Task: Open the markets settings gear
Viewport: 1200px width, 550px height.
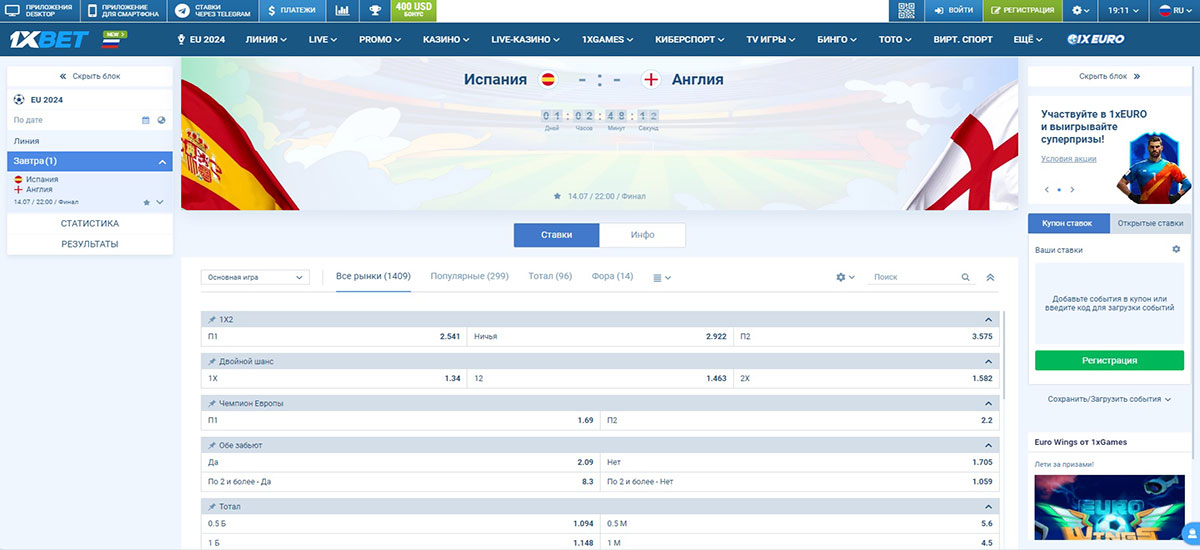Action: [x=845, y=277]
